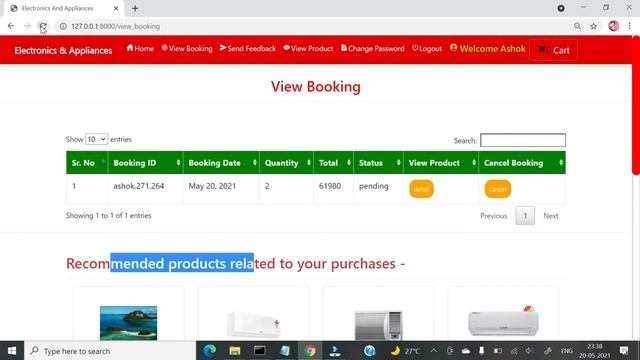This screenshot has height=360, width=640.
Task: Open the Cart button
Action: pos(553,50)
